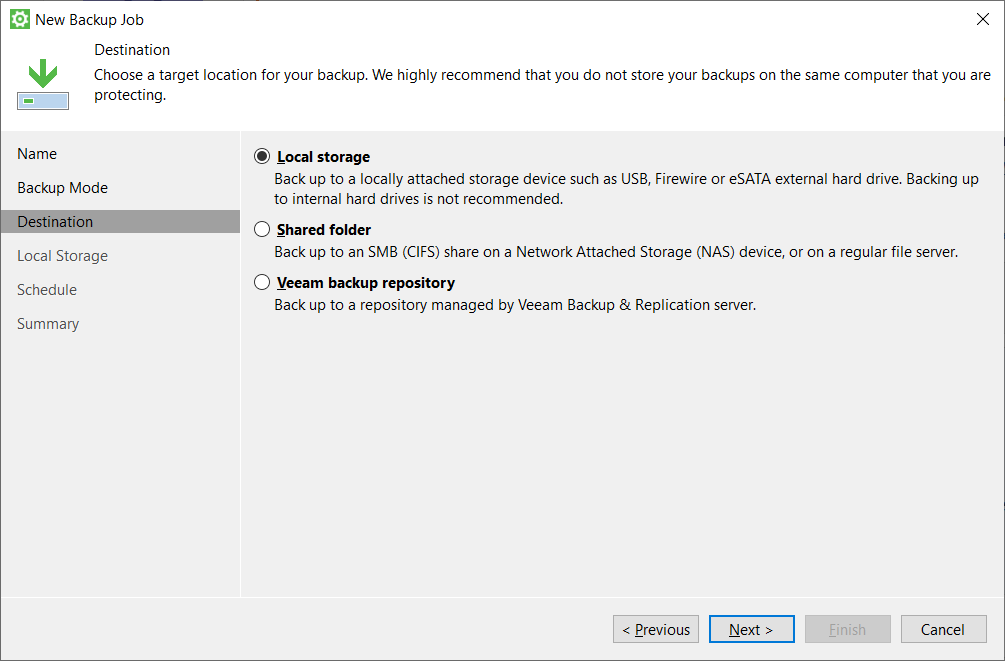The image size is (1005, 661).
Task: Go to the Name wizard step
Action: pyautogui.click(x=37, y=154)
